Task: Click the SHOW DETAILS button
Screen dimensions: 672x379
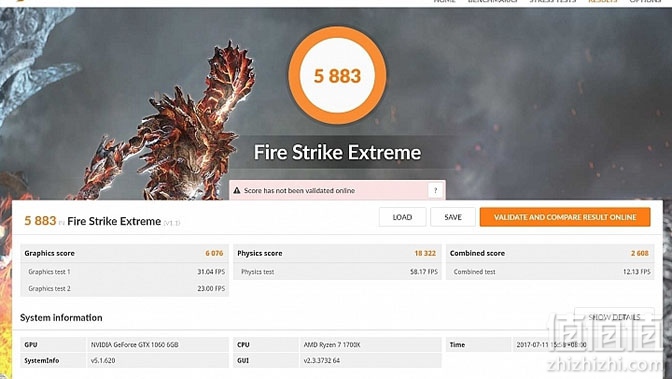Action: click(x=614, y=317)
